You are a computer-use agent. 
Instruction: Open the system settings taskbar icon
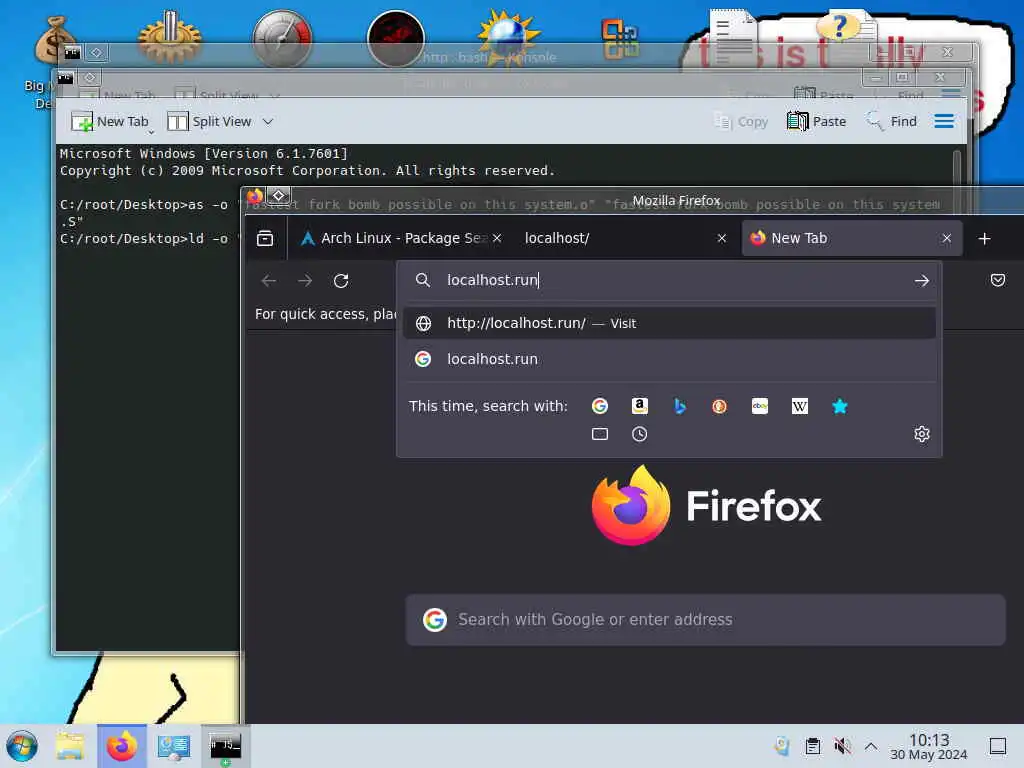pyautogui.click(x=174, y=746)
